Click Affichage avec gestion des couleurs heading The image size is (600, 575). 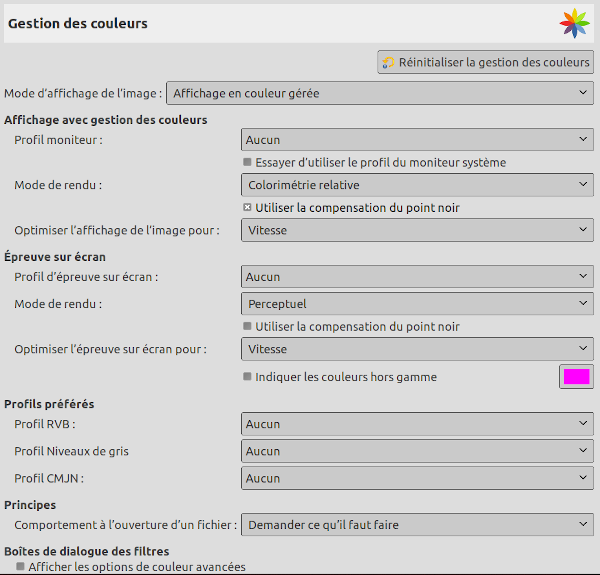coord(106,120)
